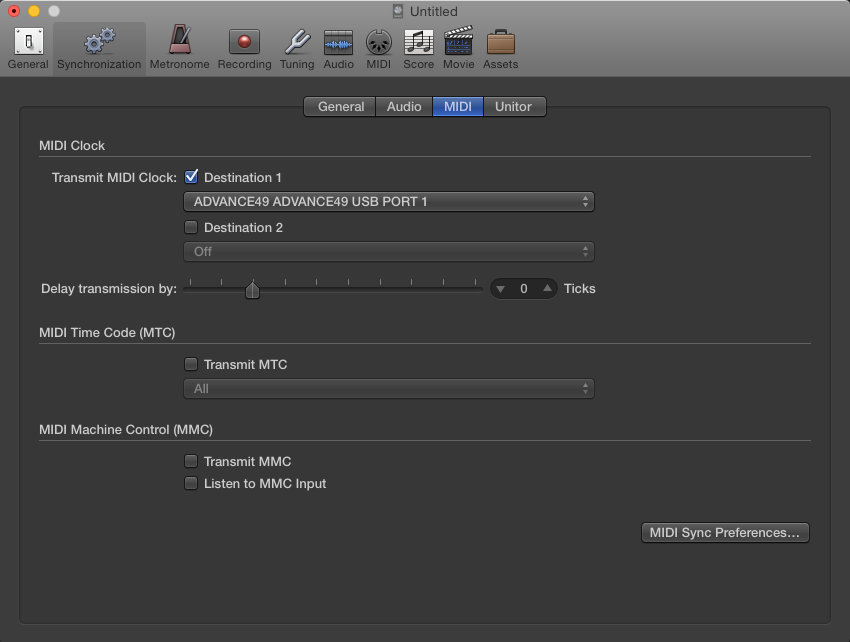The height and width of the screenshot is (642, 850).
Task: Open the Destination 2 Off dropdown
Action: point(389,251)
